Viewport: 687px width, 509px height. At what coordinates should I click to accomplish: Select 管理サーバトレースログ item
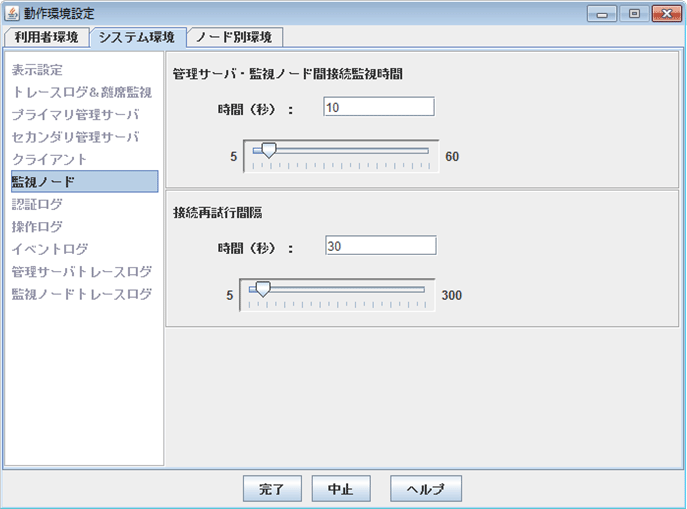click(x=82, y=272)
